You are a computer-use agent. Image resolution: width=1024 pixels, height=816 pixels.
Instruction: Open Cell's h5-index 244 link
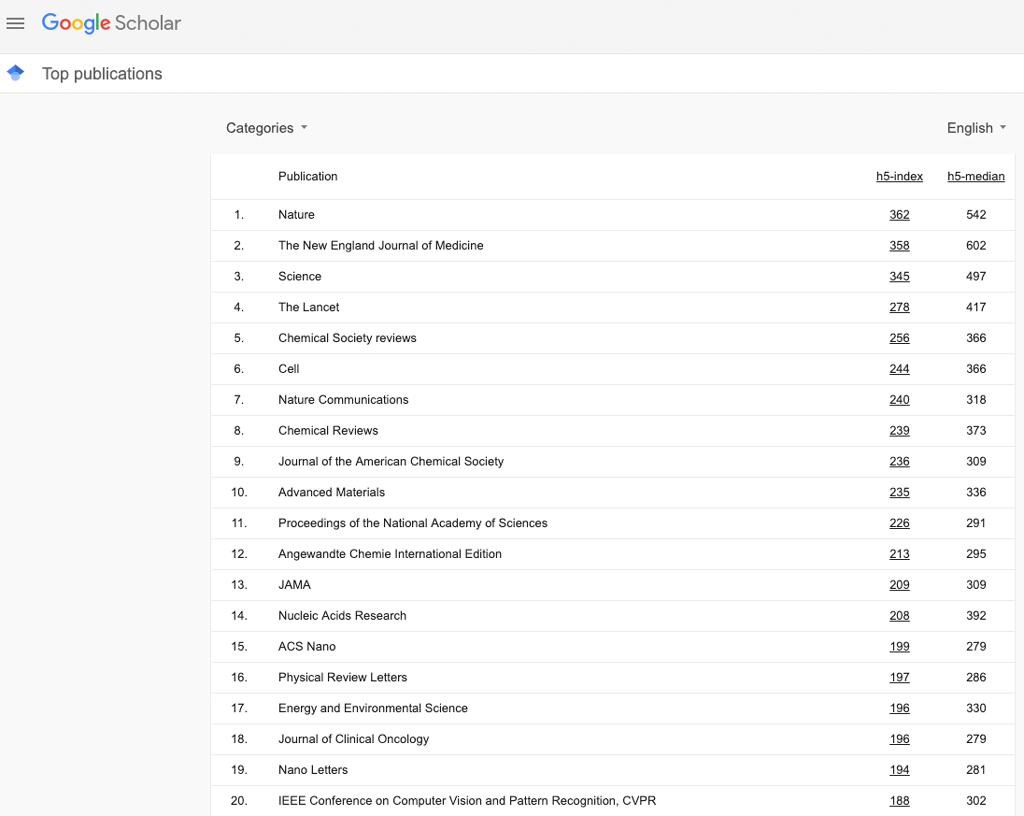(x=899, y=369)
